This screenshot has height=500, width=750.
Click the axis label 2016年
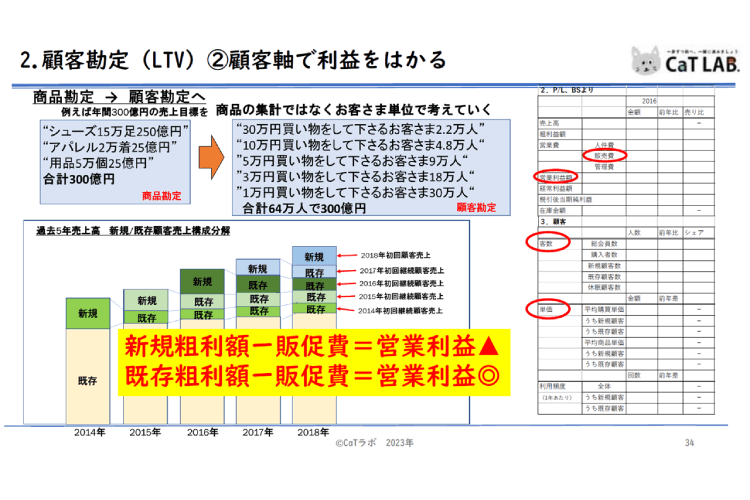coord(202,433)
